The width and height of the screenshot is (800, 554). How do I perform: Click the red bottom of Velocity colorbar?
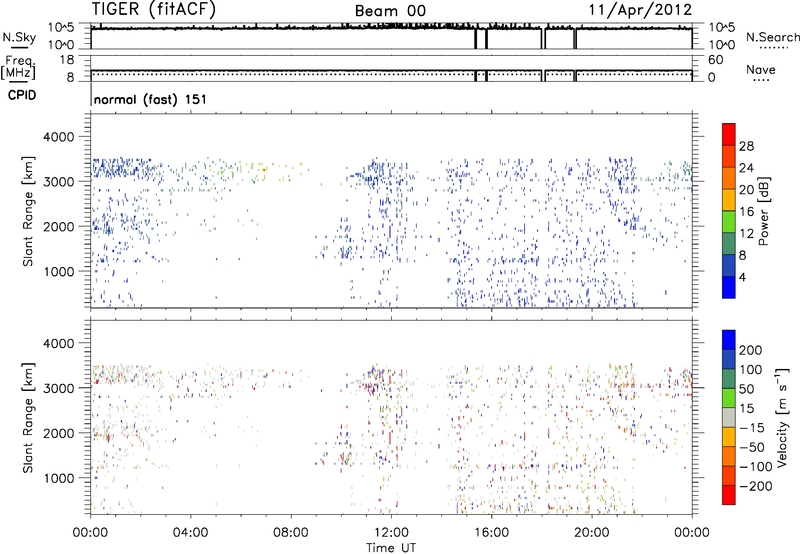pyautogui.click(x=729, y=495)
